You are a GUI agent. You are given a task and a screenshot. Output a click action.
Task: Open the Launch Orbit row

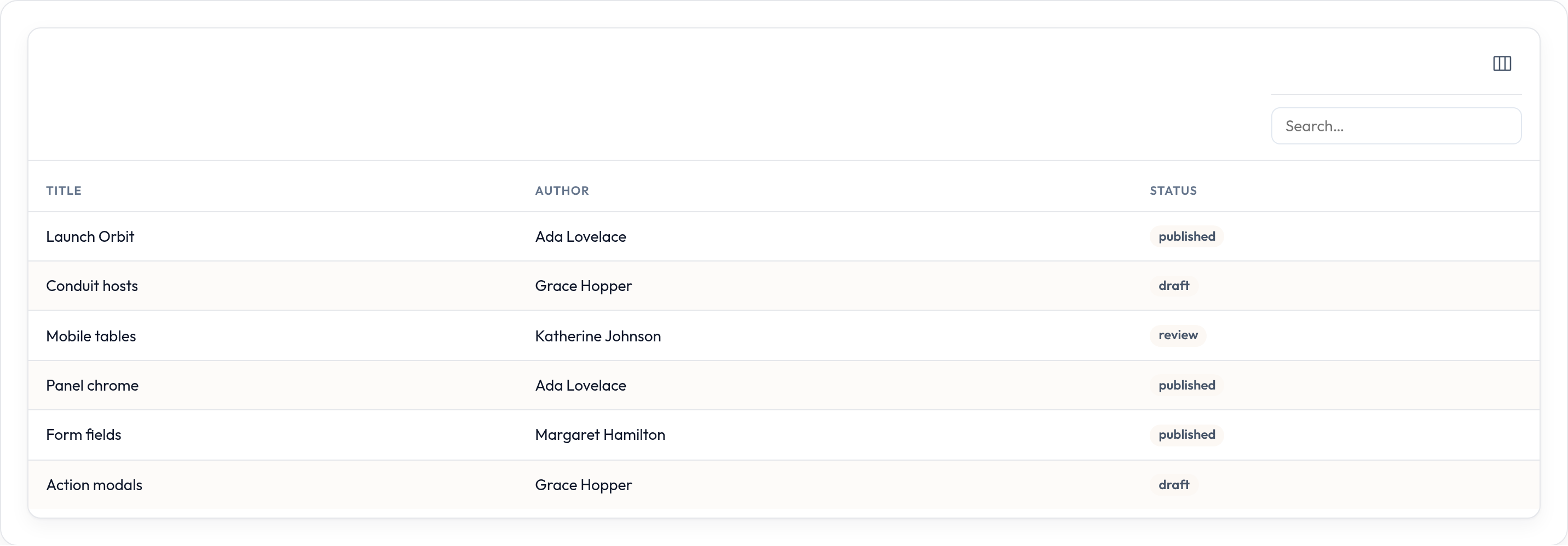click(783, 236)
